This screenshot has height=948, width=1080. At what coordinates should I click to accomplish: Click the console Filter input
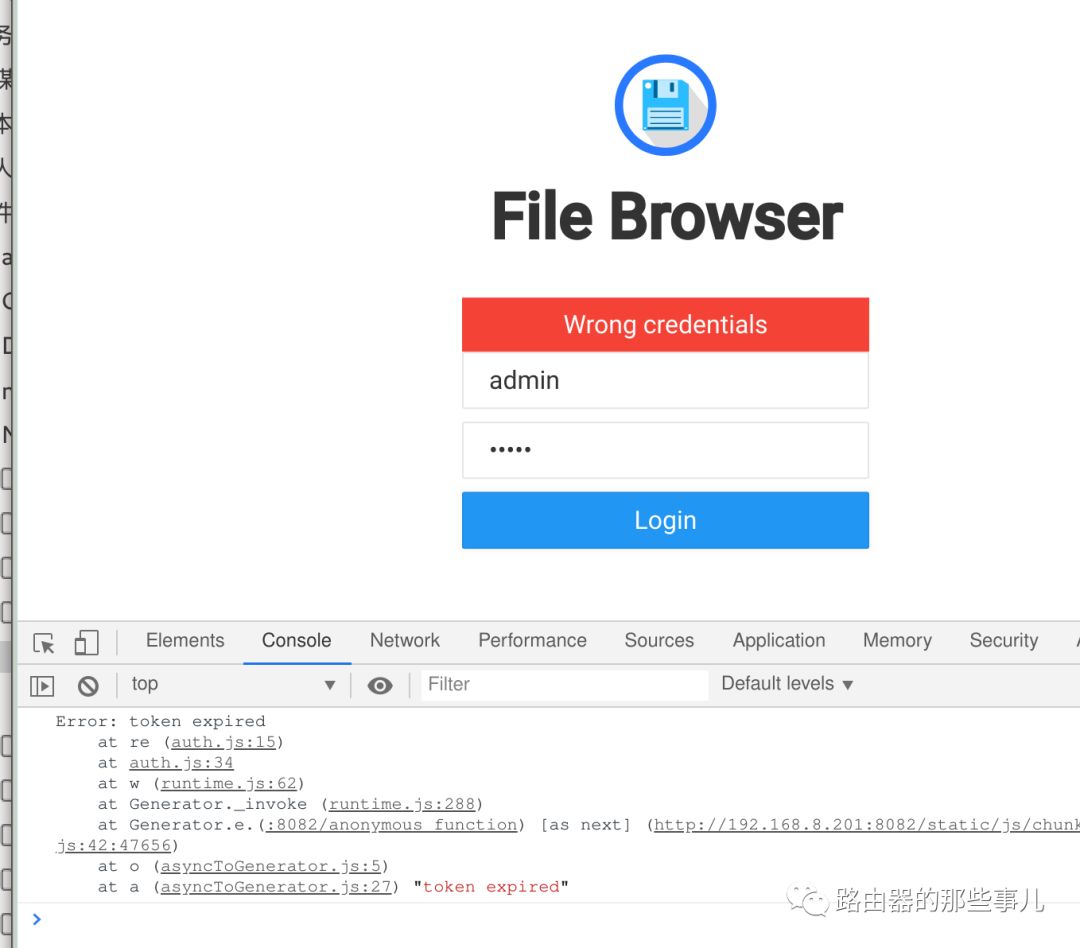pyautogui.click(x=564, y=684)
